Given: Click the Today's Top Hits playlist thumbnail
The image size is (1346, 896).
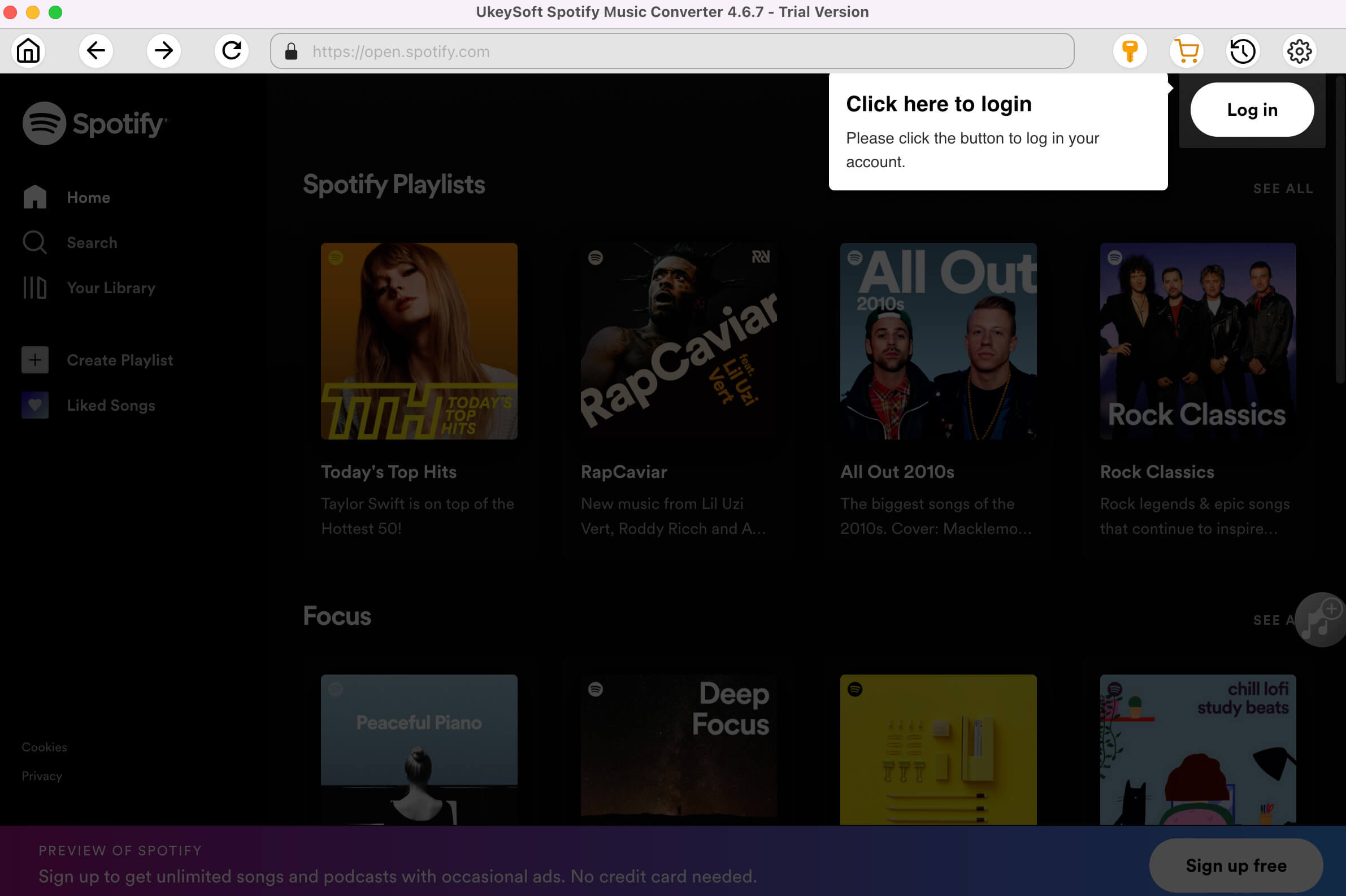Looking at the screenshot, I should tap(419, 341).
